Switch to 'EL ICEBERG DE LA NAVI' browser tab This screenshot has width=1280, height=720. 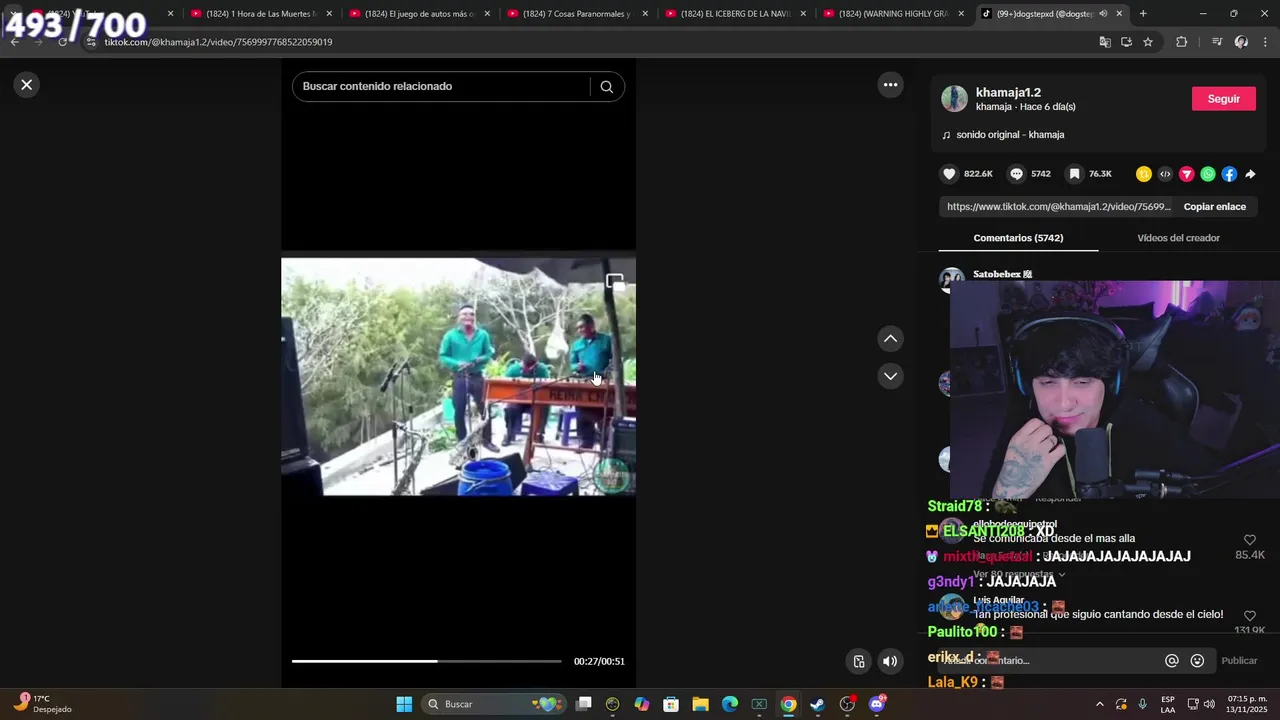[x=735, y=14]
